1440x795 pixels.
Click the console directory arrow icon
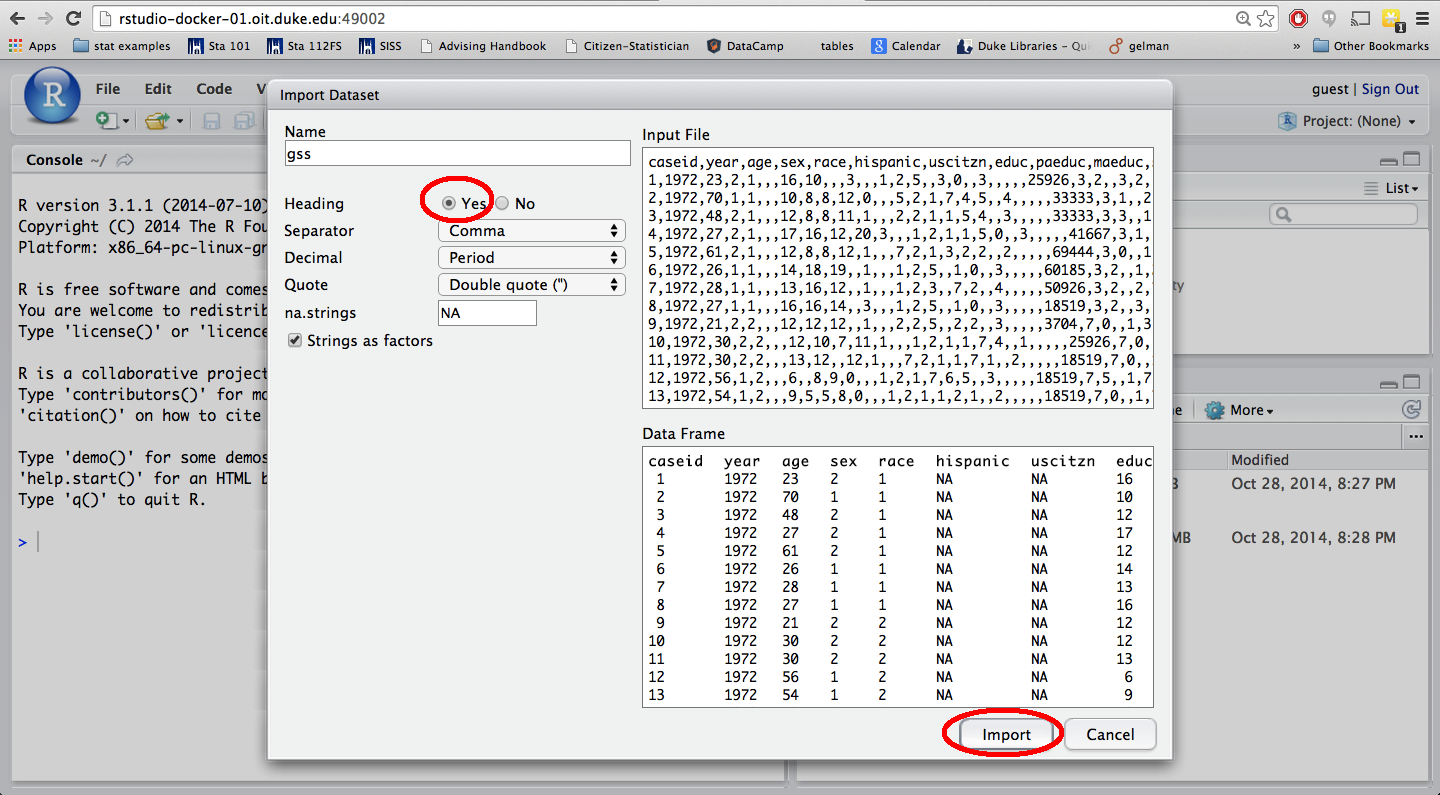[125, 160]
